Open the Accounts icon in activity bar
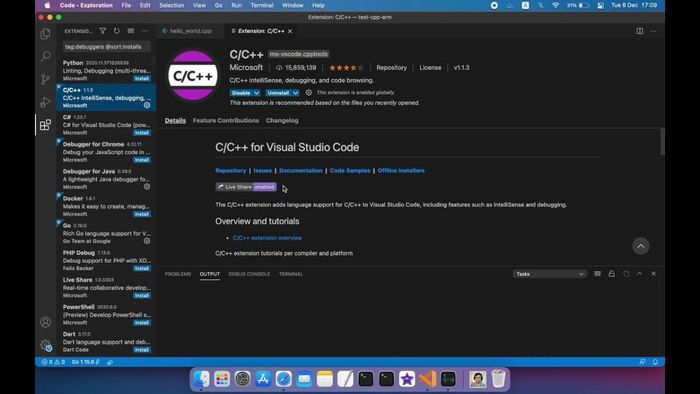700x394 pixels. click(x=46, y=322)
